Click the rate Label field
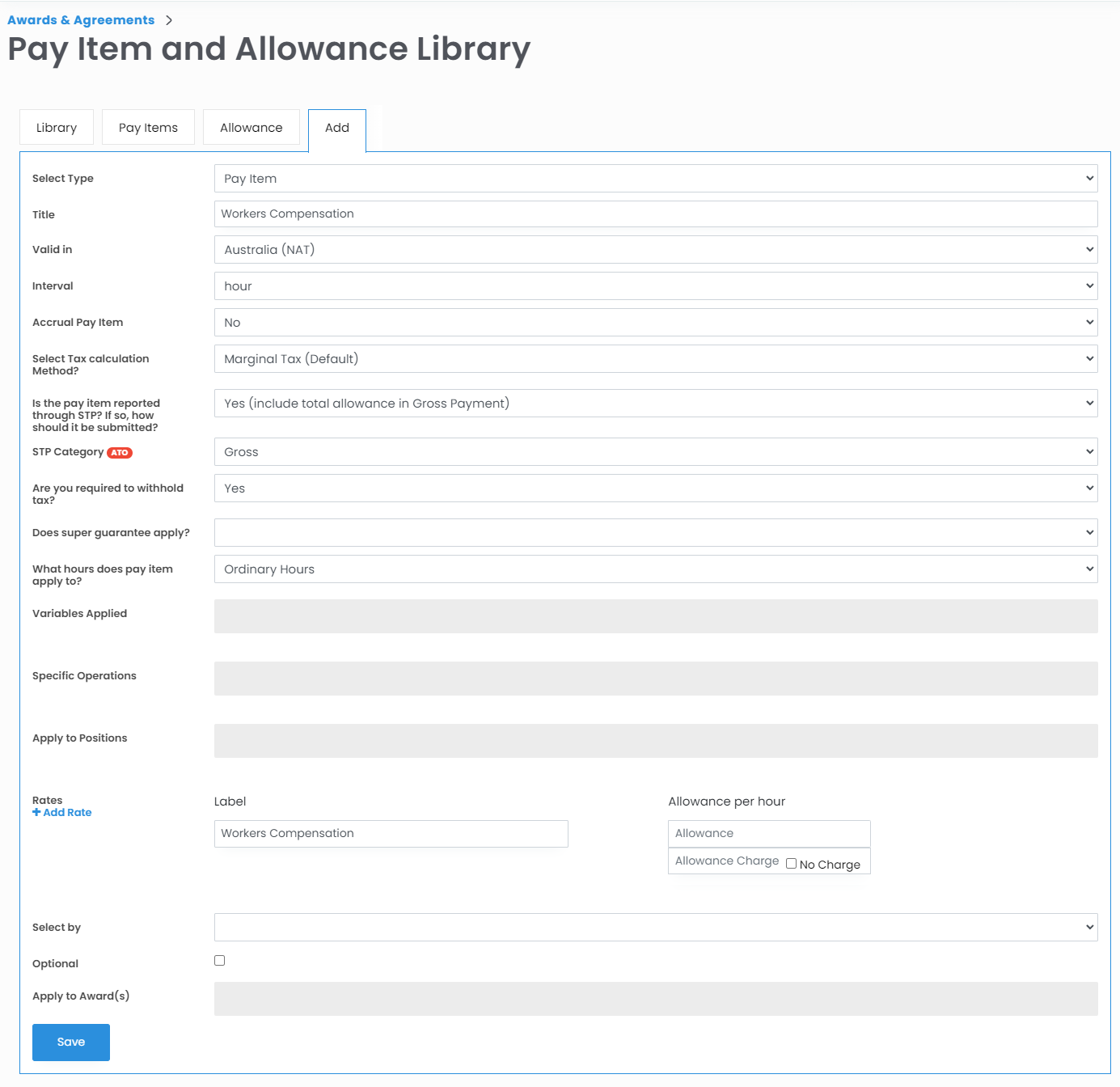1120x1087 pixels. coord(391,834)
